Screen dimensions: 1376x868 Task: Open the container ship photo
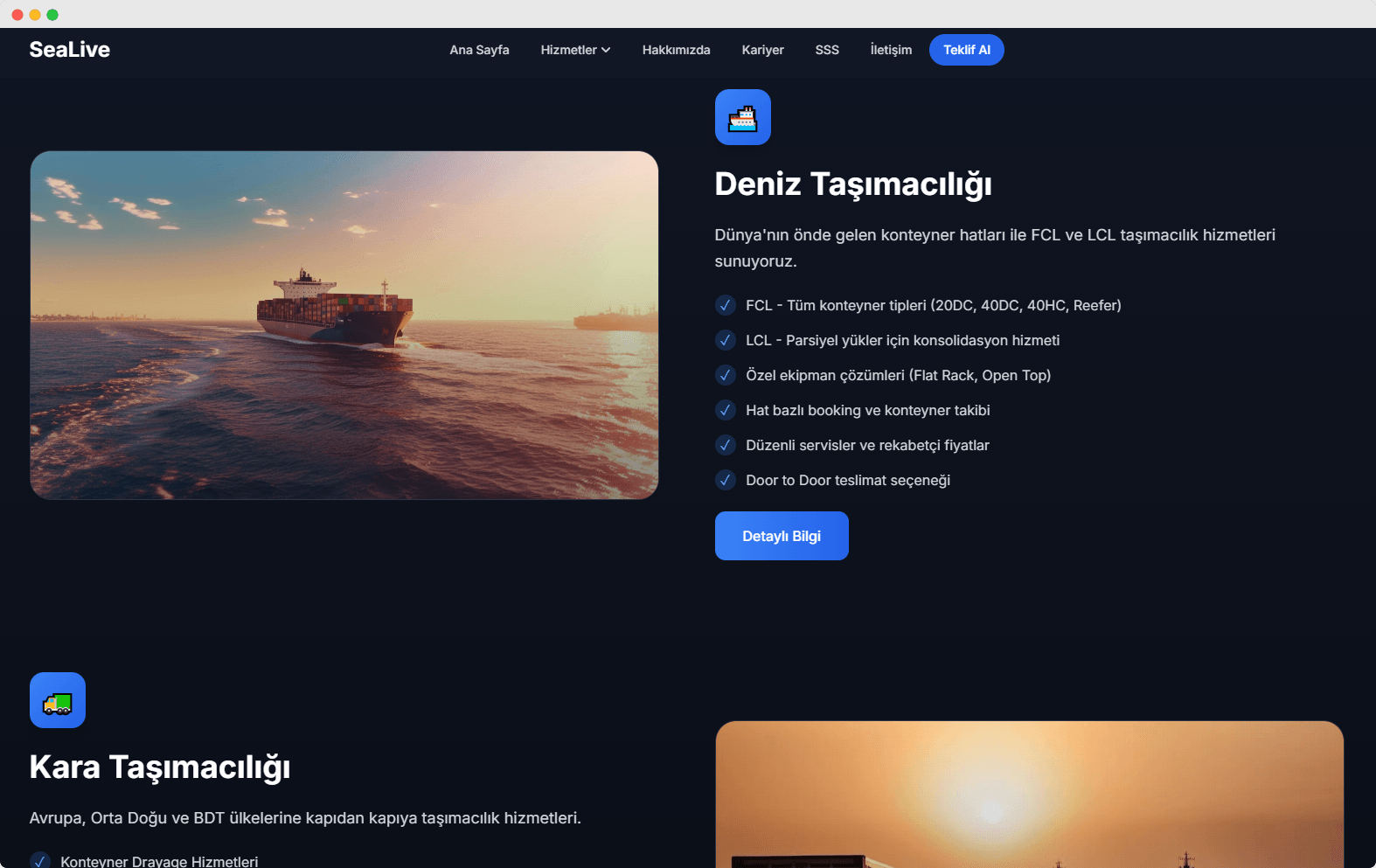(x=344, y=325)
